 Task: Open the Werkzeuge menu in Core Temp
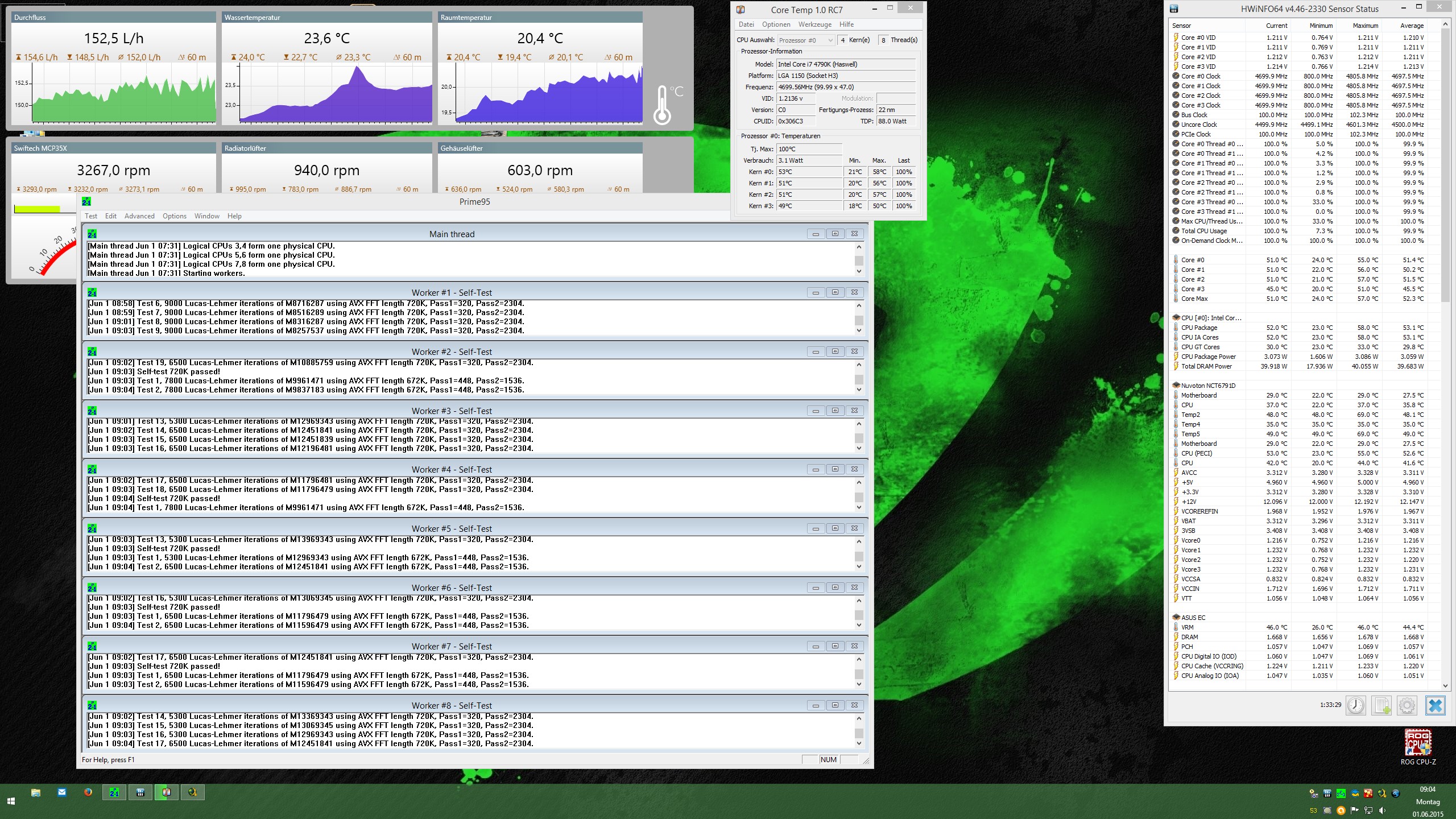tap(815, 24)
